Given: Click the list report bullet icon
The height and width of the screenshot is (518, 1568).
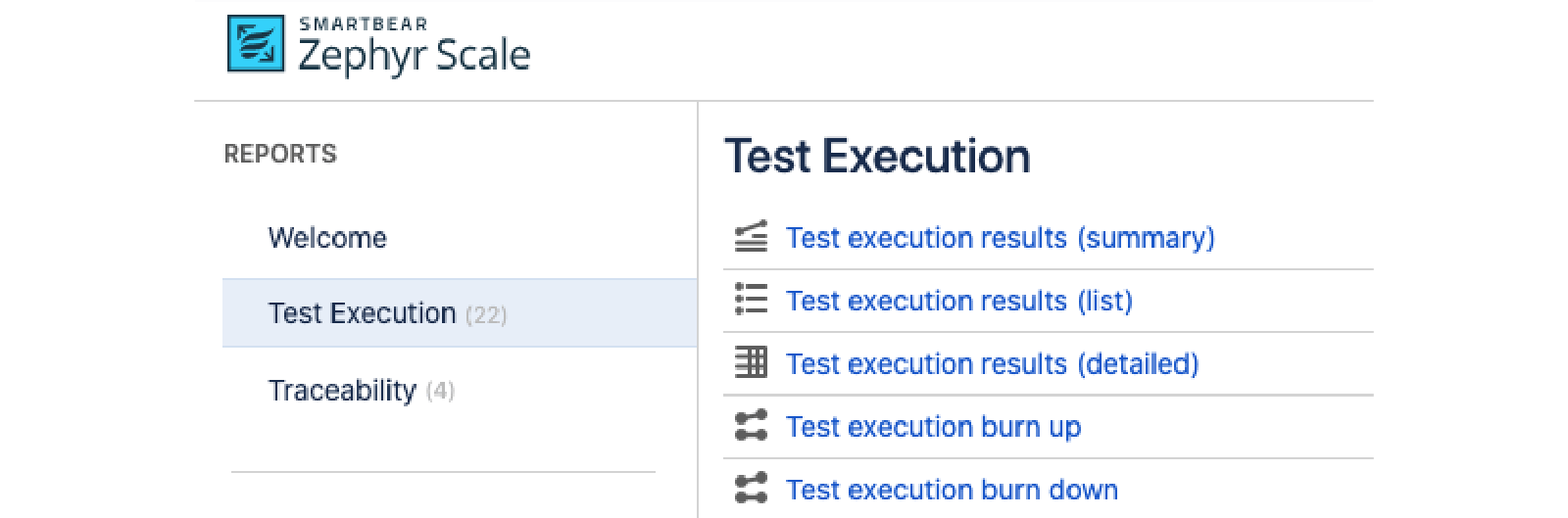Looking at the screenshot, I should click(x=752, y=300).
